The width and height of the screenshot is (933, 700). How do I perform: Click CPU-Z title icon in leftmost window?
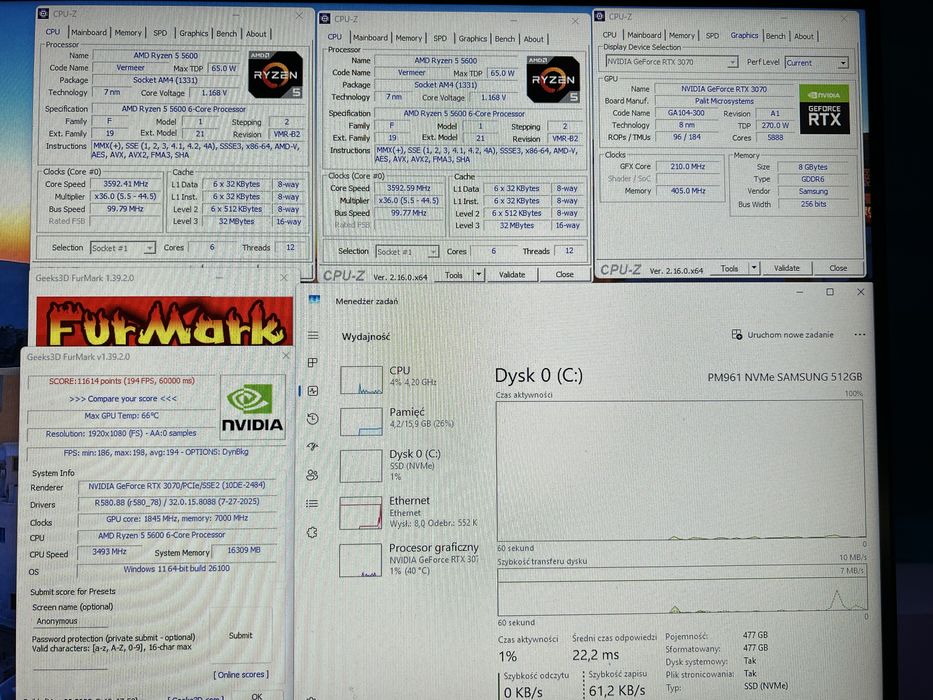[43, 13]
